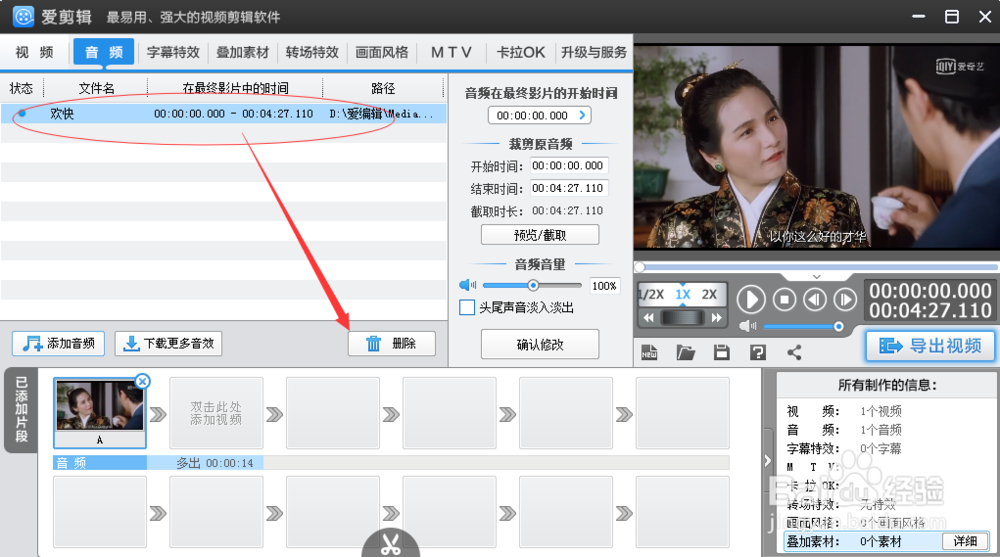Click the 详细 button
1000x557 pixels.
pyautogui.click(x=965, y=541)
